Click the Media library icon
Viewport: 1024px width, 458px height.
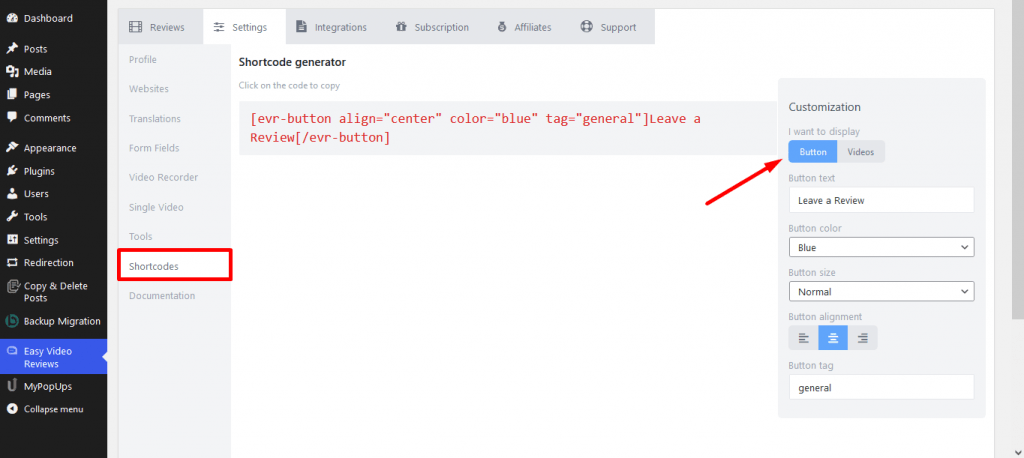[x=12, y=72]
